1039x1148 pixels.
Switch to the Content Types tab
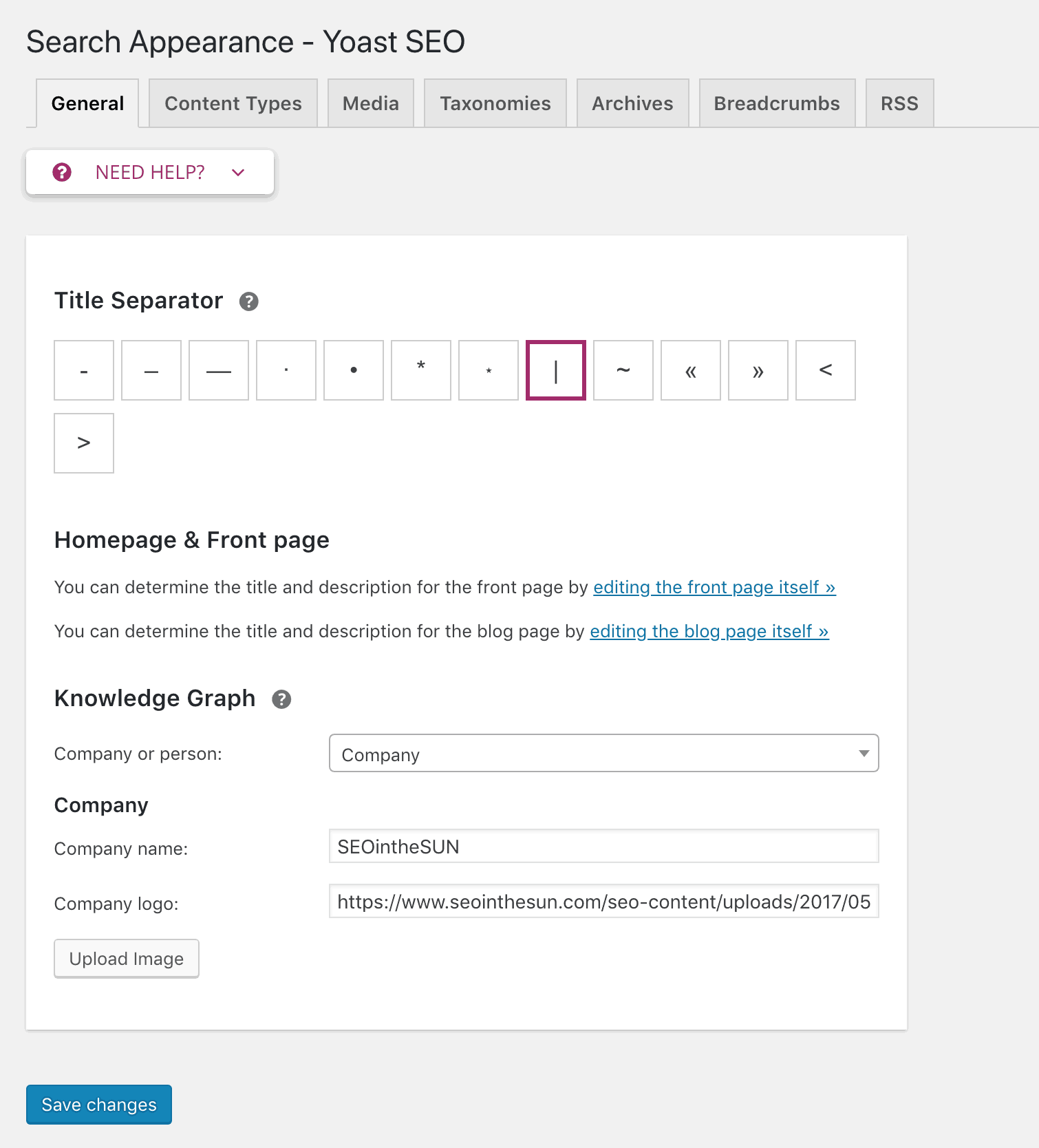(x=233, y=103)
